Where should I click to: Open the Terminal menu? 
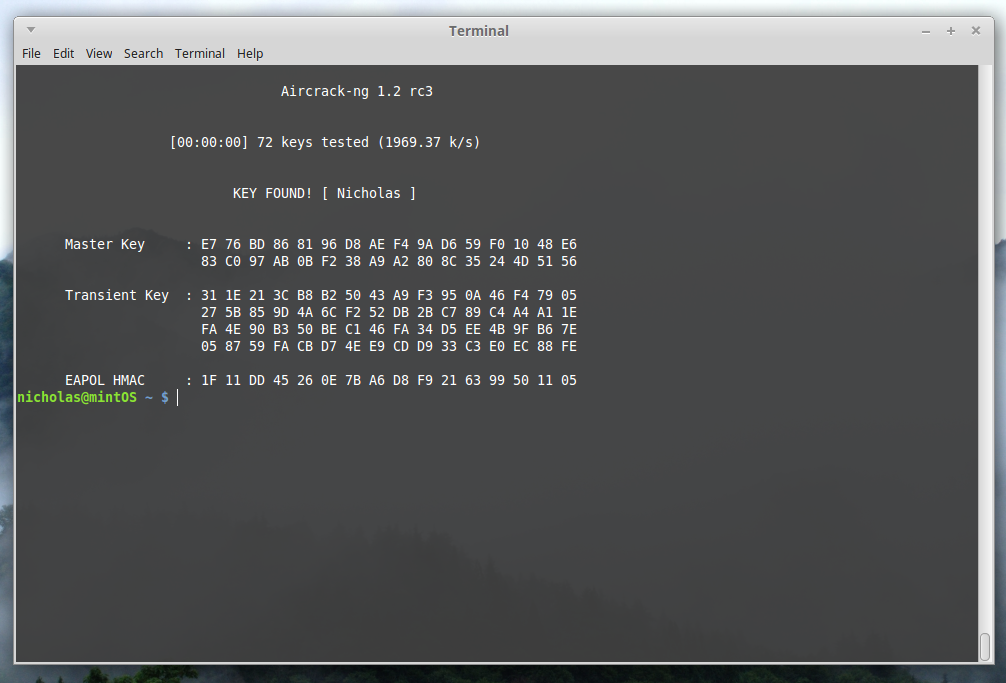coord(200,53)
